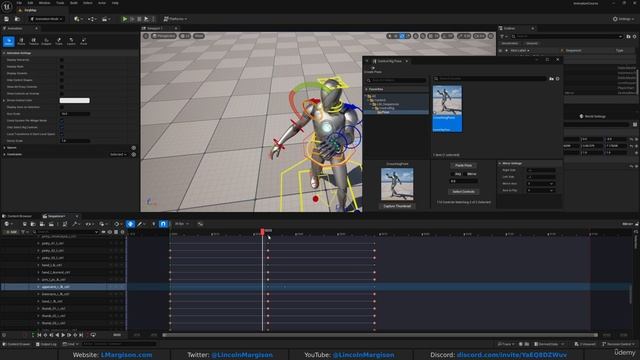Screen dimensions: 640x360
Task: Click the pose blend slider under Key/Mirror
Action: [x=464, y=181]
